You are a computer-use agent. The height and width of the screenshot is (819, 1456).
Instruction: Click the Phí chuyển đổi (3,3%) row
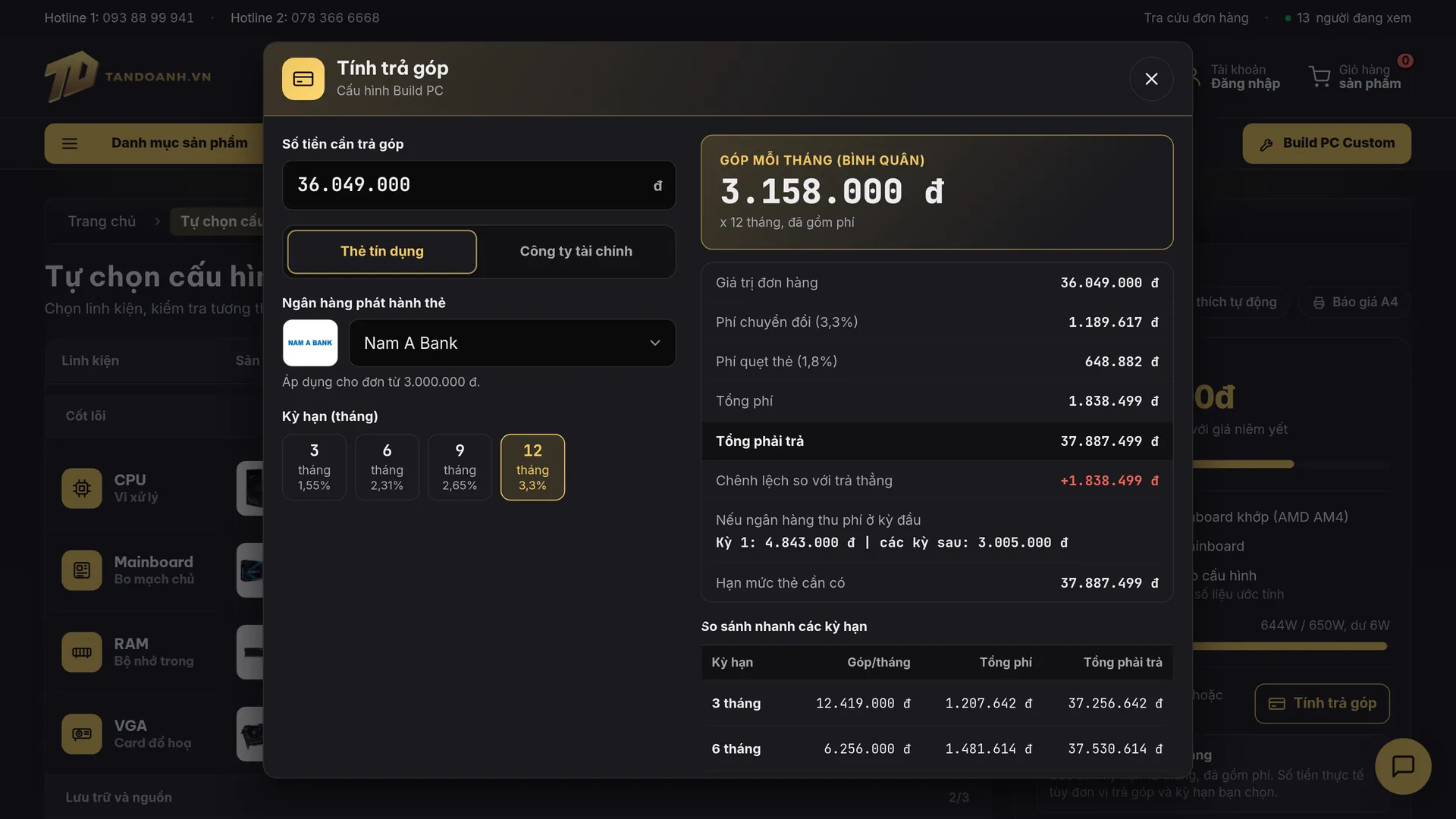[937, 322]
